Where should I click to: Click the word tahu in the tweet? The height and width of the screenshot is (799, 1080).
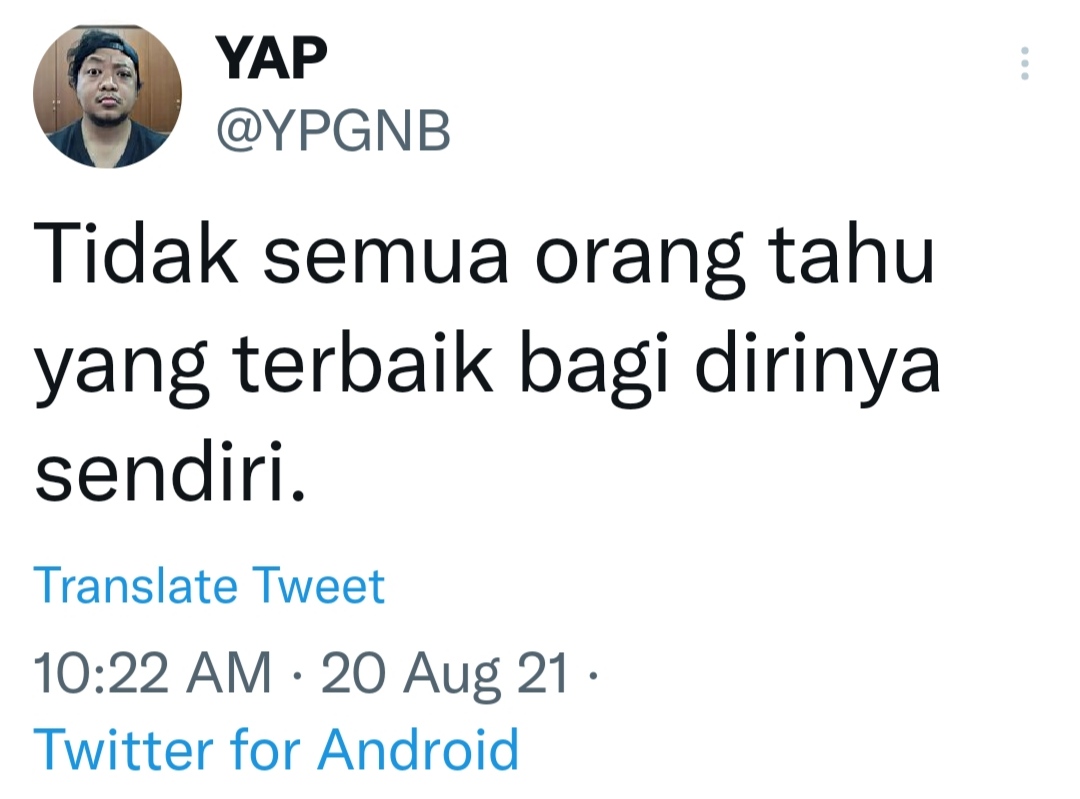click(853, 252)
